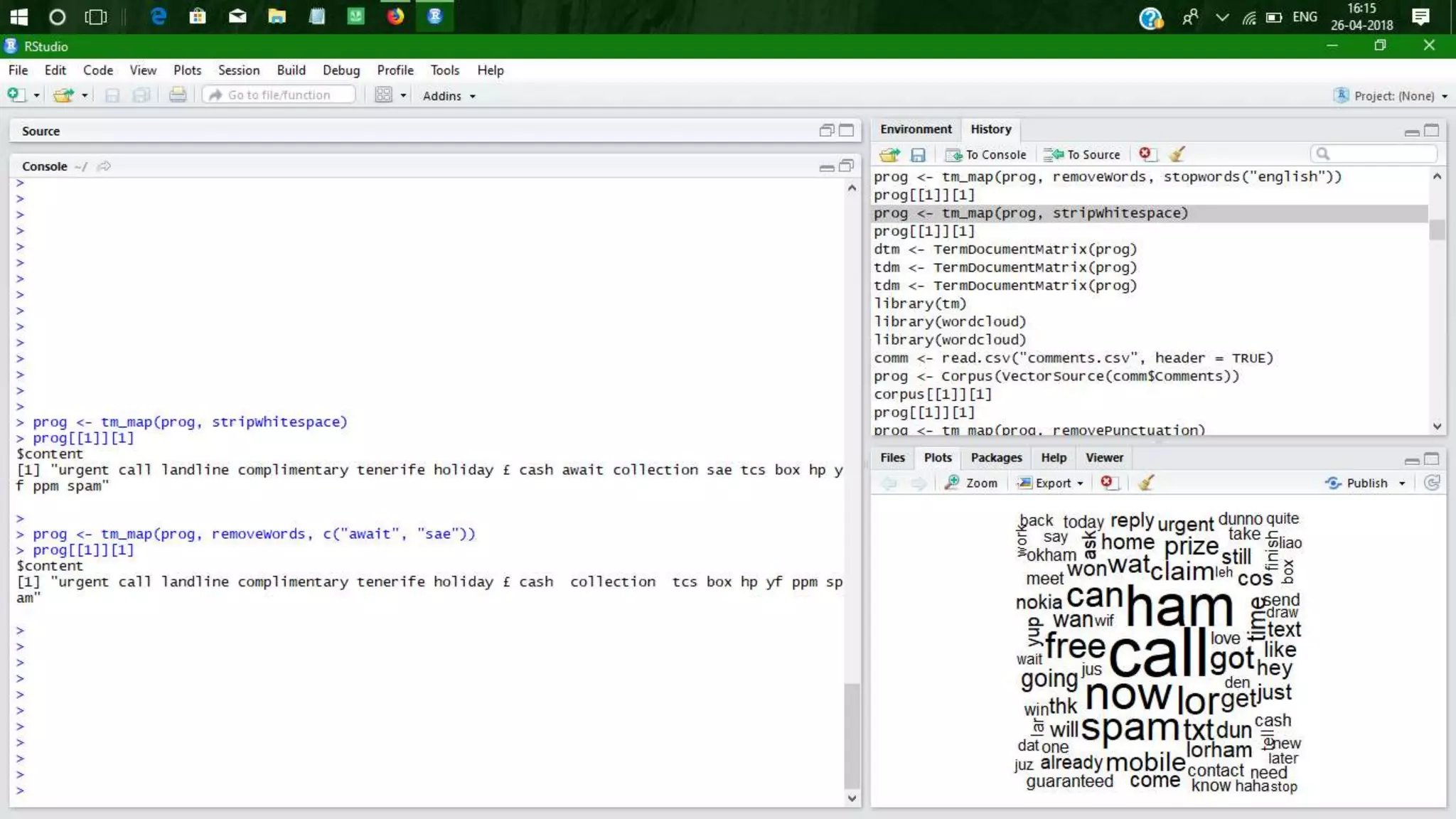
Task: Click the Zoom button in Plots
Action: coord(971,483)
